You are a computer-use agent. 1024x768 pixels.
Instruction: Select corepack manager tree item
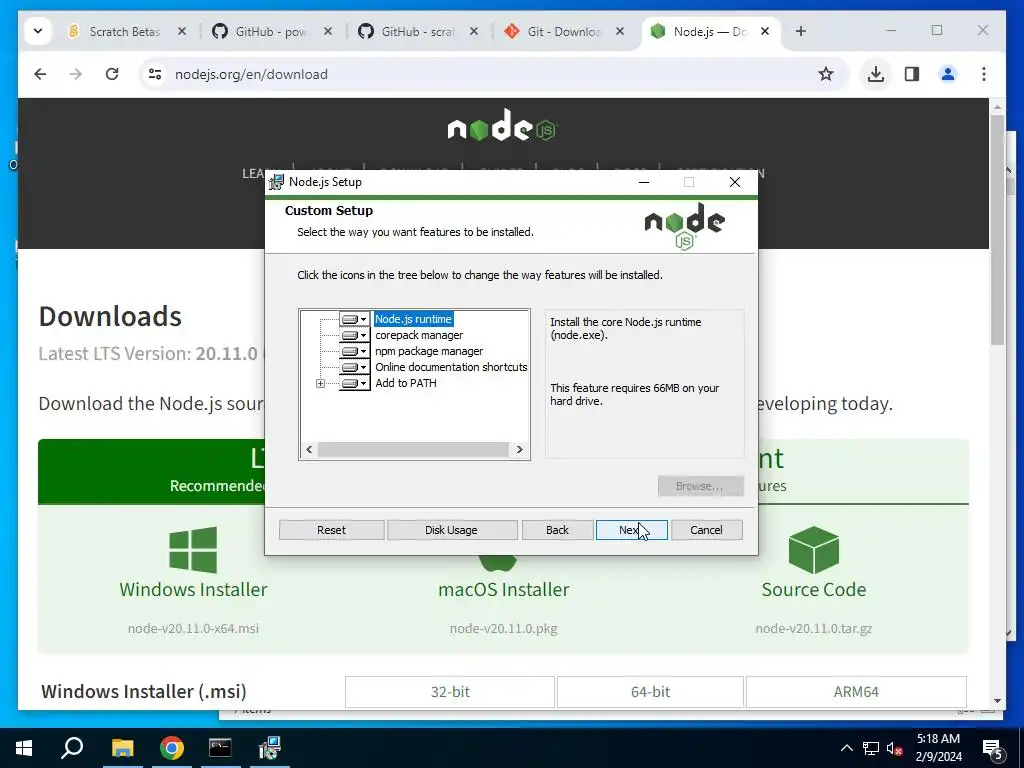point(419,335)
